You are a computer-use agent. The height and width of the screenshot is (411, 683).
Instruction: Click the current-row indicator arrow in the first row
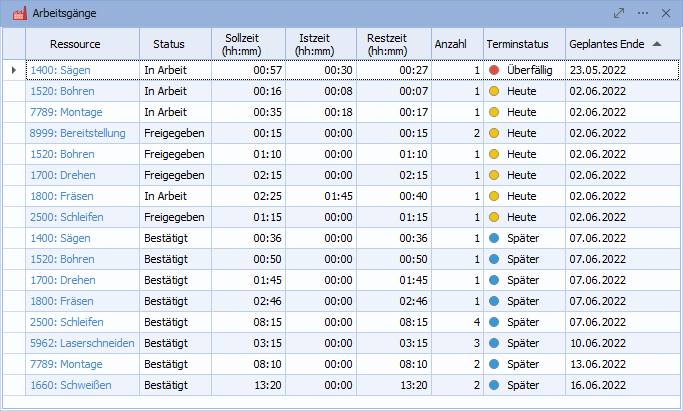[x=13, y=70]
